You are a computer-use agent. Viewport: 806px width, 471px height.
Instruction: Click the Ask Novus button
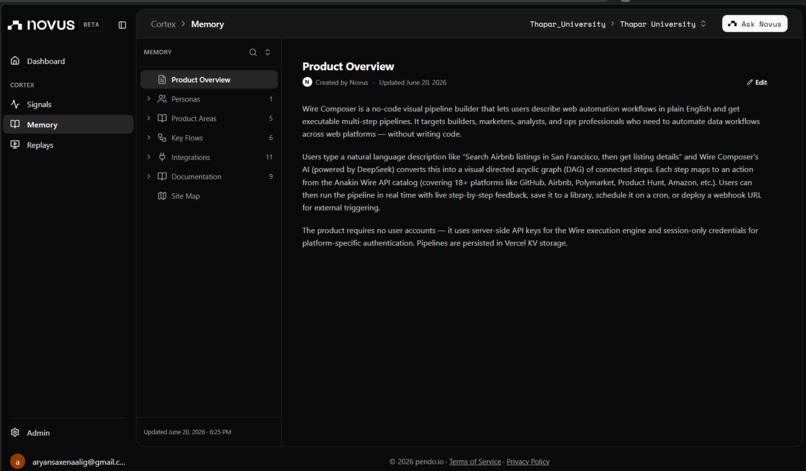(x=755, y=24)
